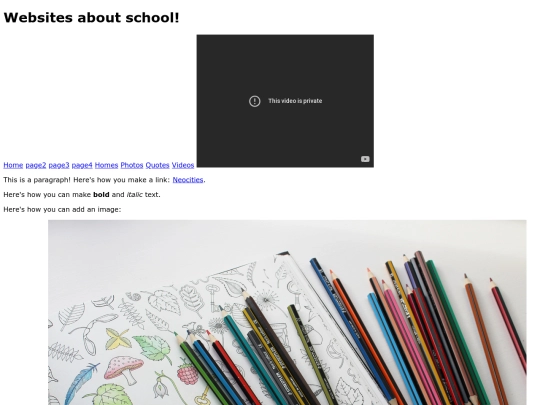The image size is (540, 405).
Task: Click the red raspberry drawing in the image
Action: (188, 374)
